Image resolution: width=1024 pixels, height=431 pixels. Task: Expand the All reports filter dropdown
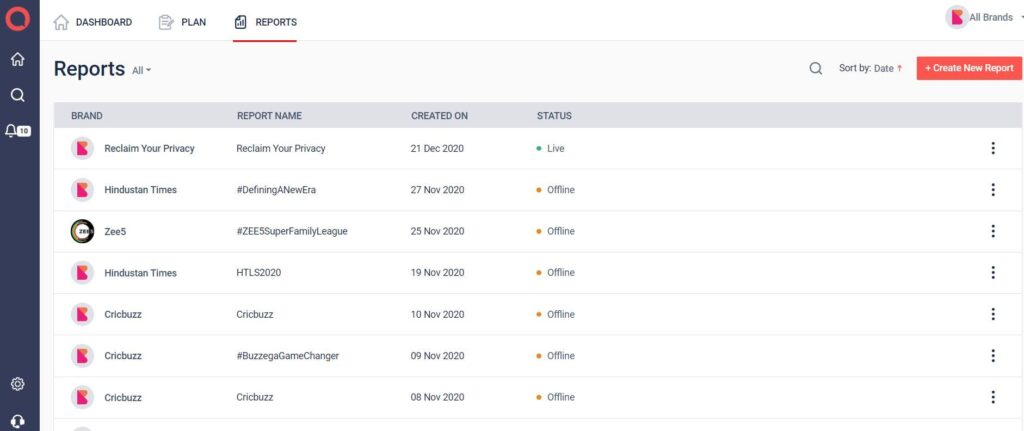click(x=142, y=71)
